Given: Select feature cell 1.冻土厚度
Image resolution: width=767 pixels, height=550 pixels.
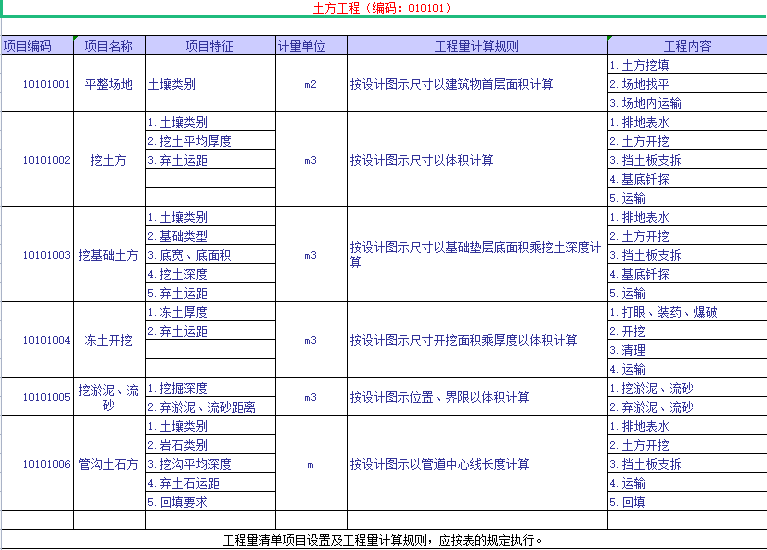Looking at the screenshot, I should (x=210, y=312).
